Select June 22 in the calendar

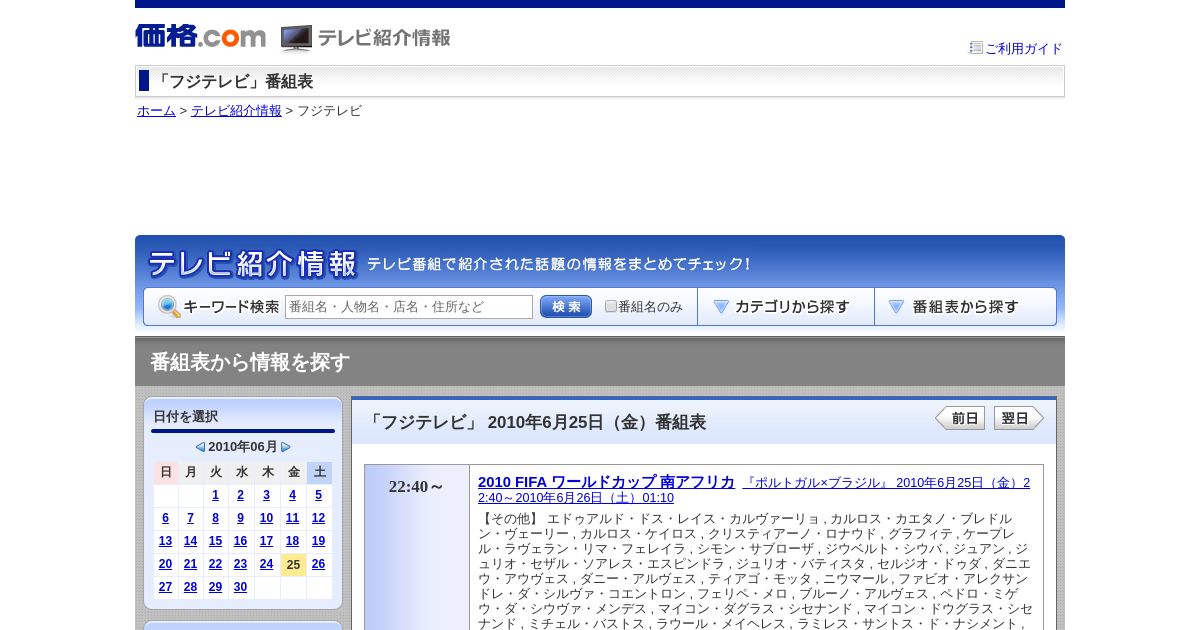point(215,564)
